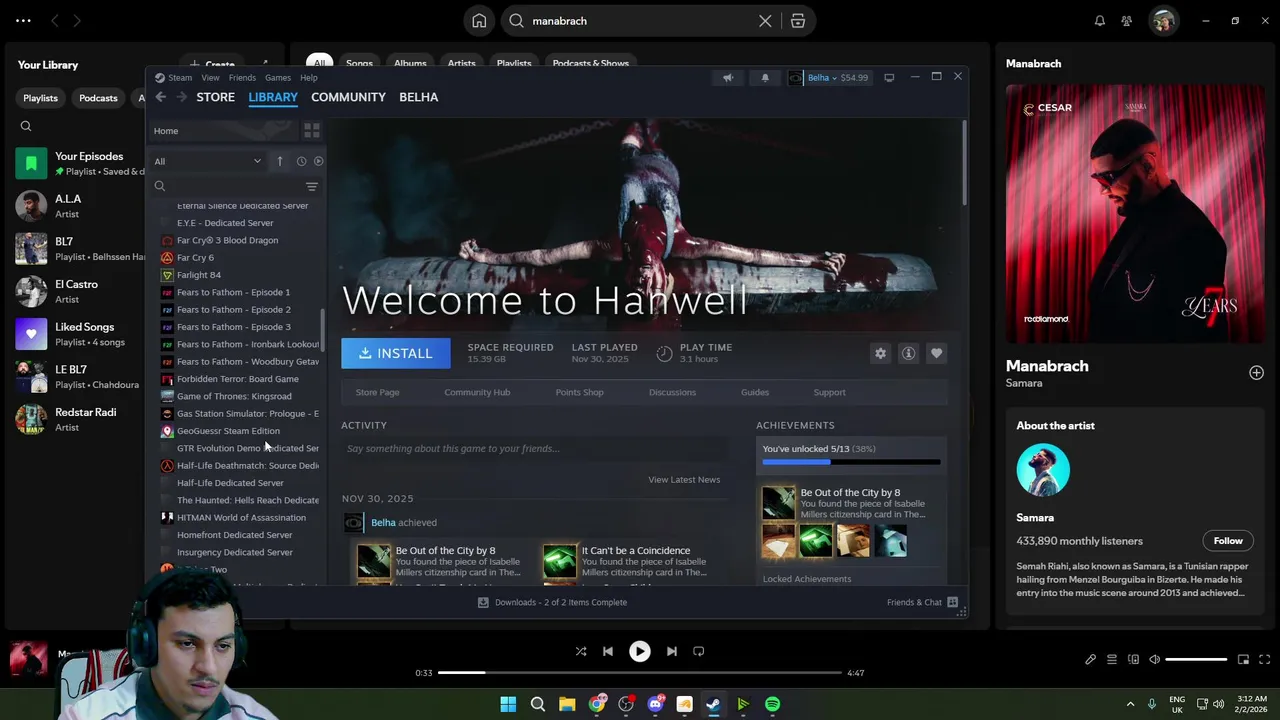
Task: Mute Spotify volume speaker icon
Action: coord(1154,659)
